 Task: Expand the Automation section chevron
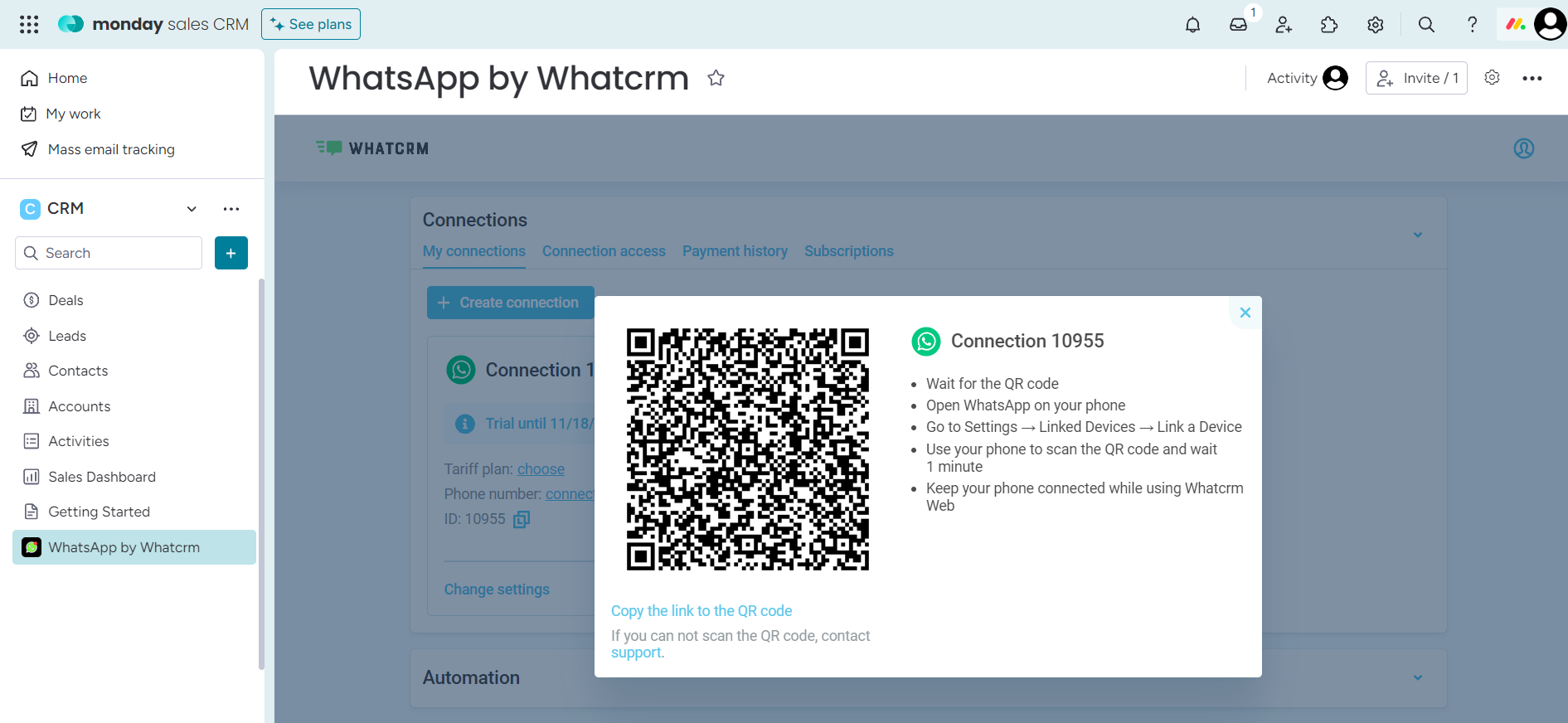pos(1417,677)
